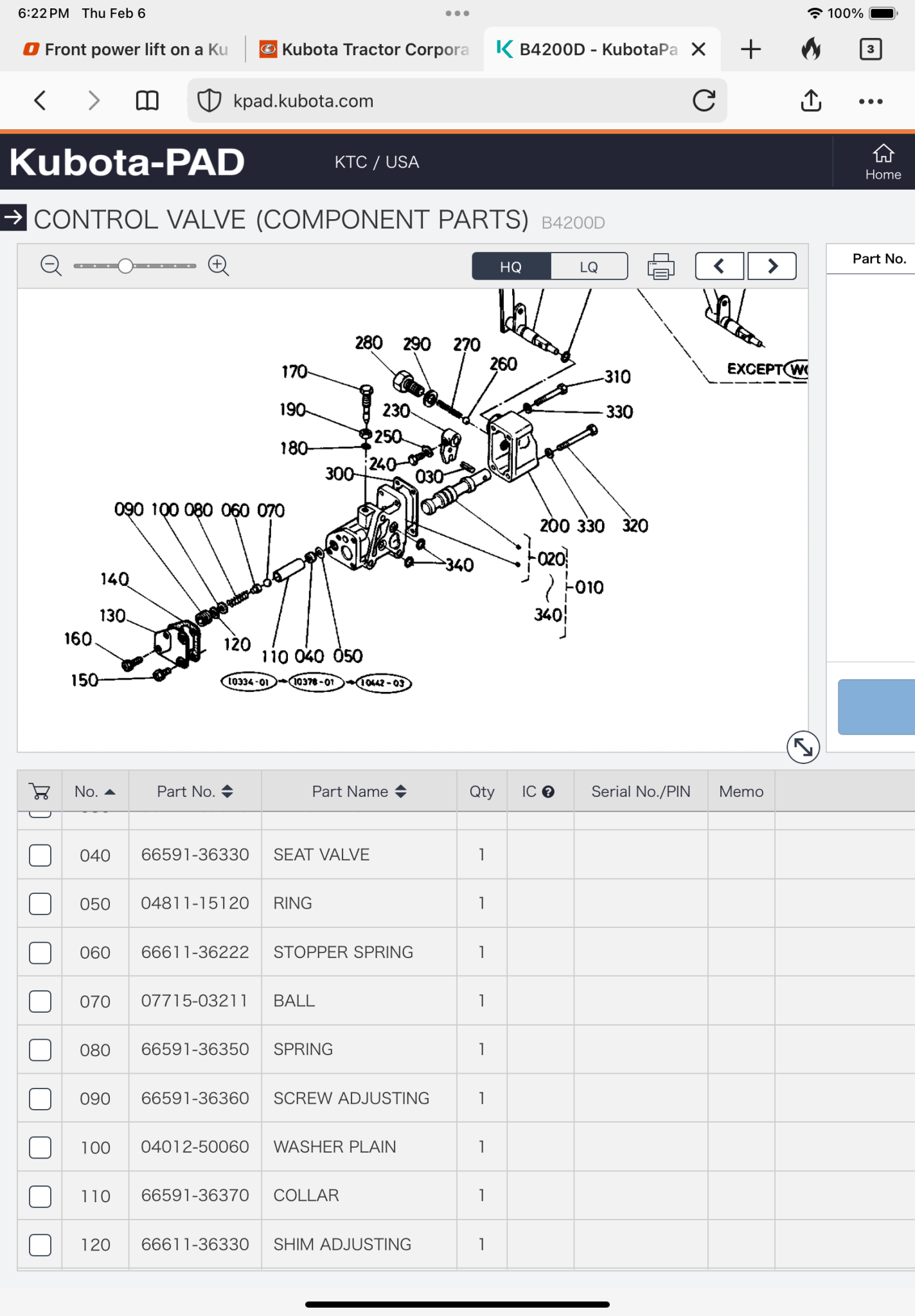The image size is (915, 1316).
Task: Sort the table by Part No. column
Action: point(195,792)
